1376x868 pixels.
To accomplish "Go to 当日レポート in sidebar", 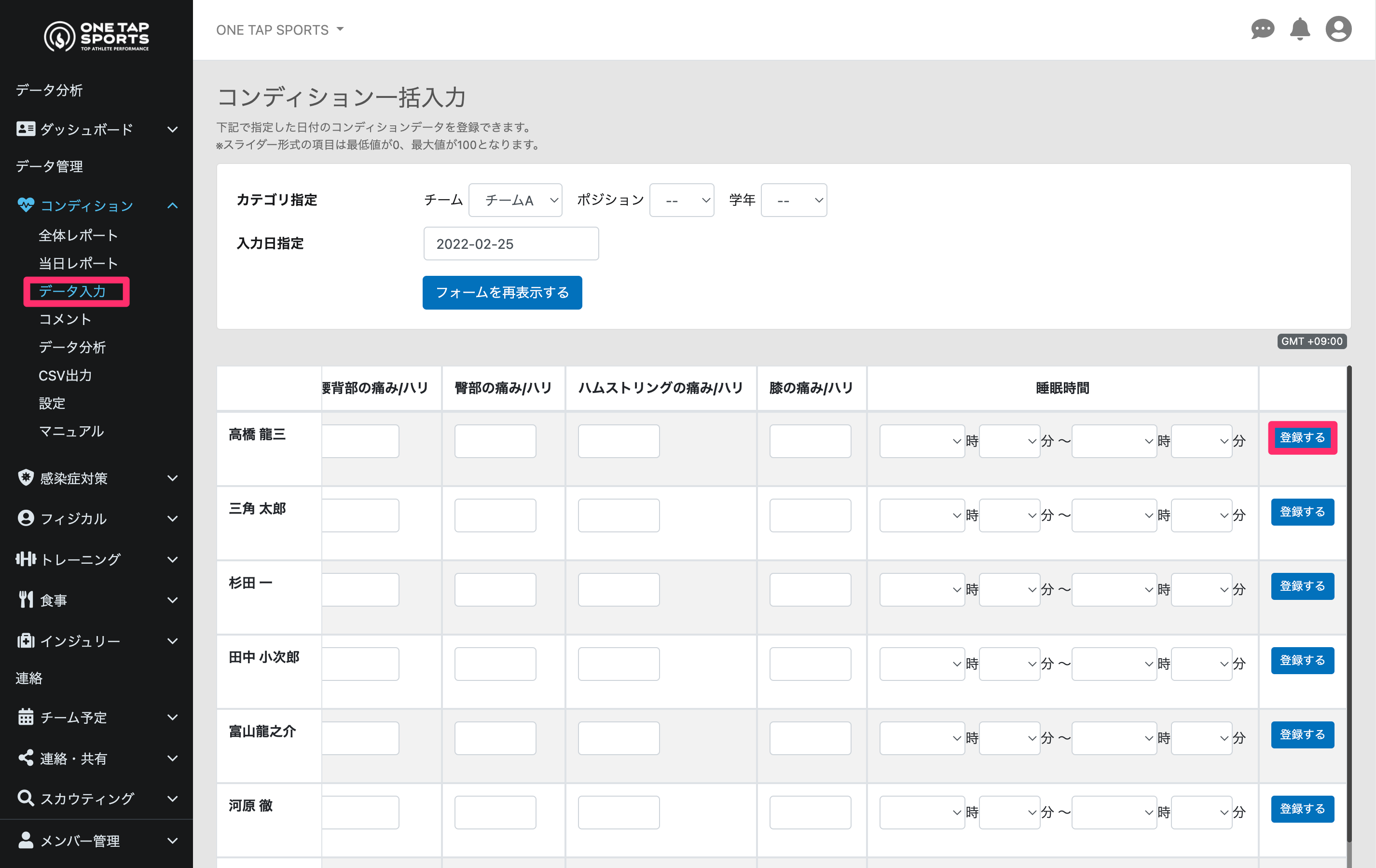I will pos(78,263).
